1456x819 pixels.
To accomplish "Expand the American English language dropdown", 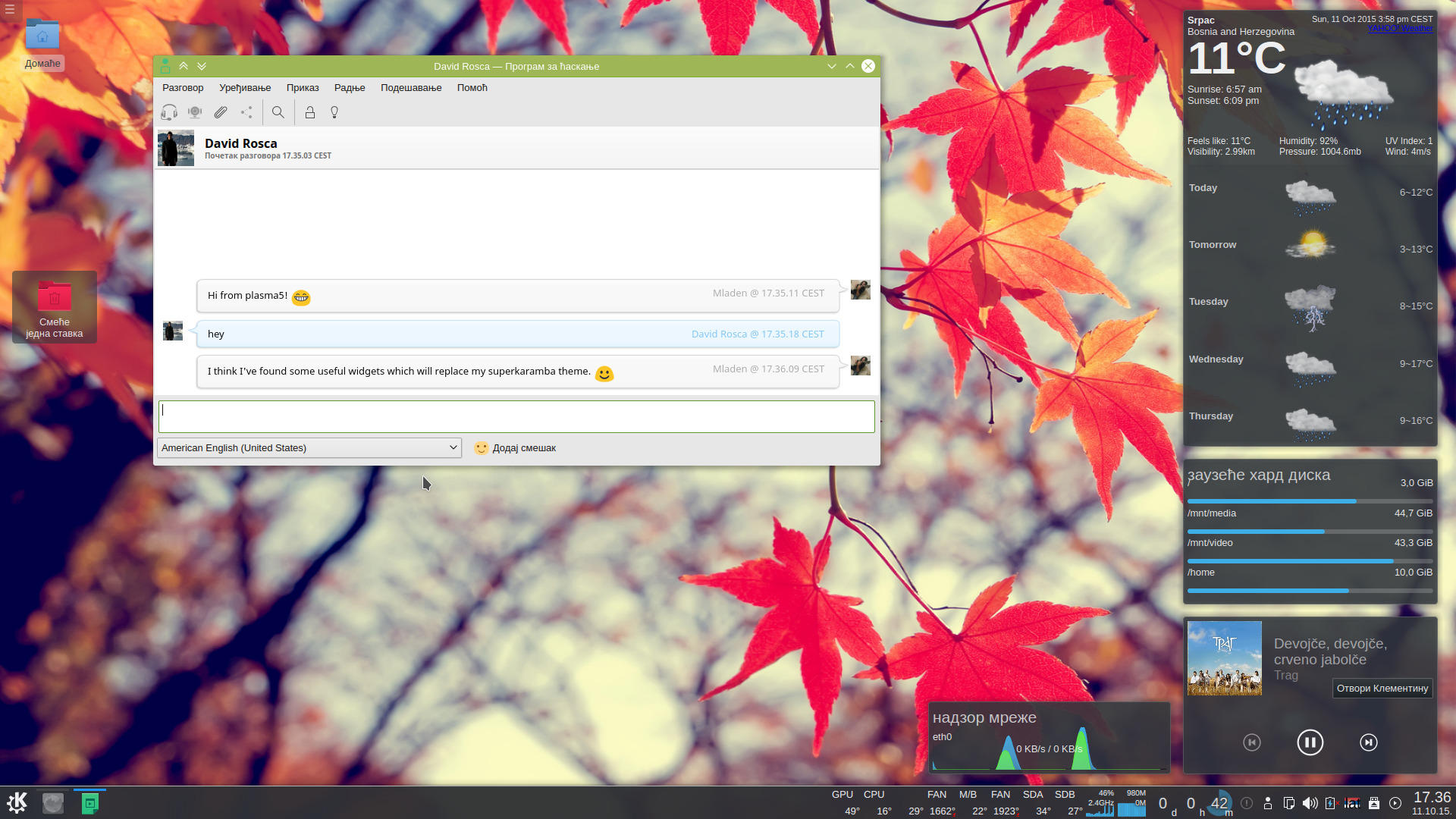I will click(309, 448).
